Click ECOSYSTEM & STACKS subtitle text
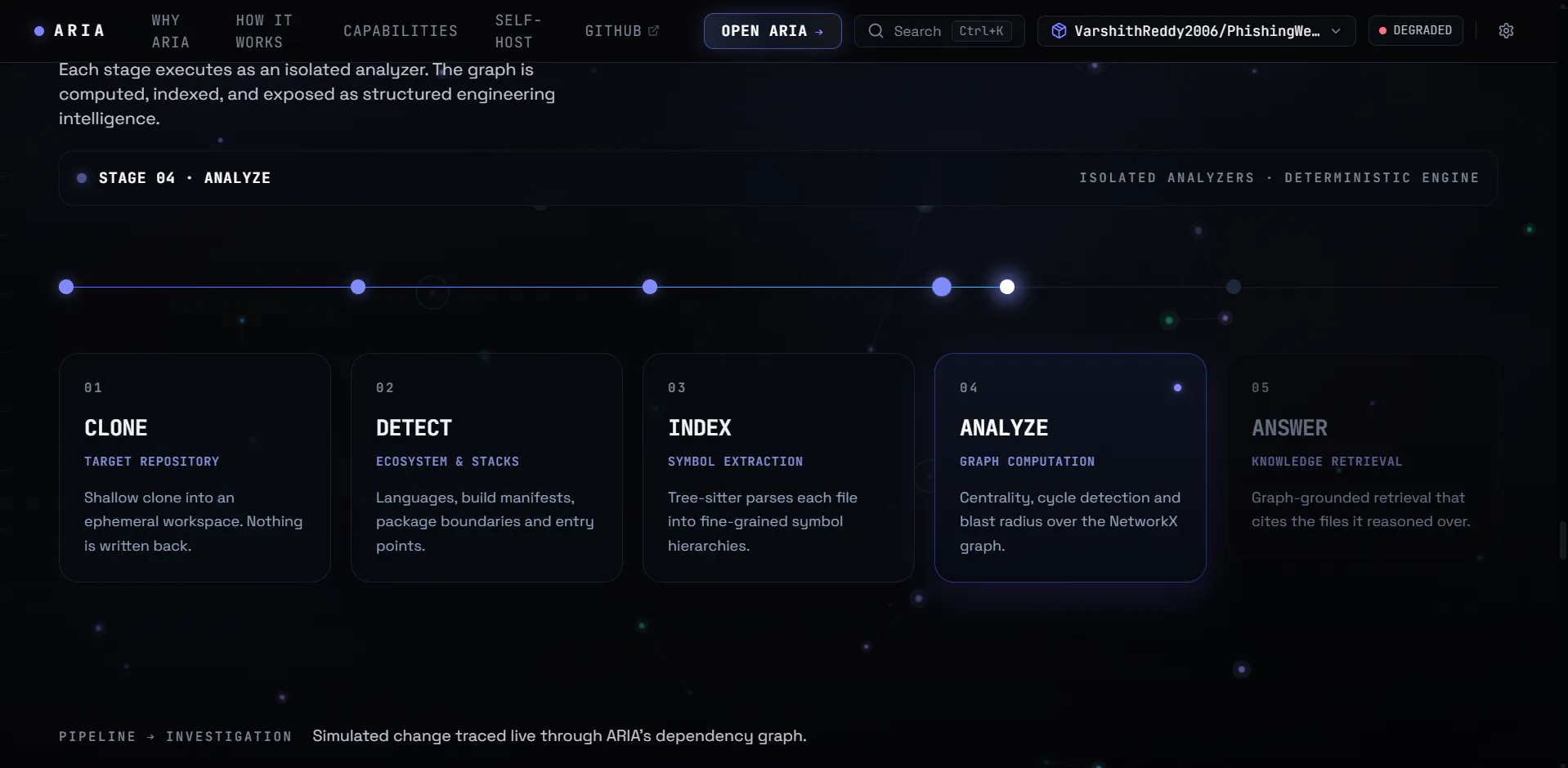Image resolution: width=1568 pixels, height=768 pixels. pos(447,462)
